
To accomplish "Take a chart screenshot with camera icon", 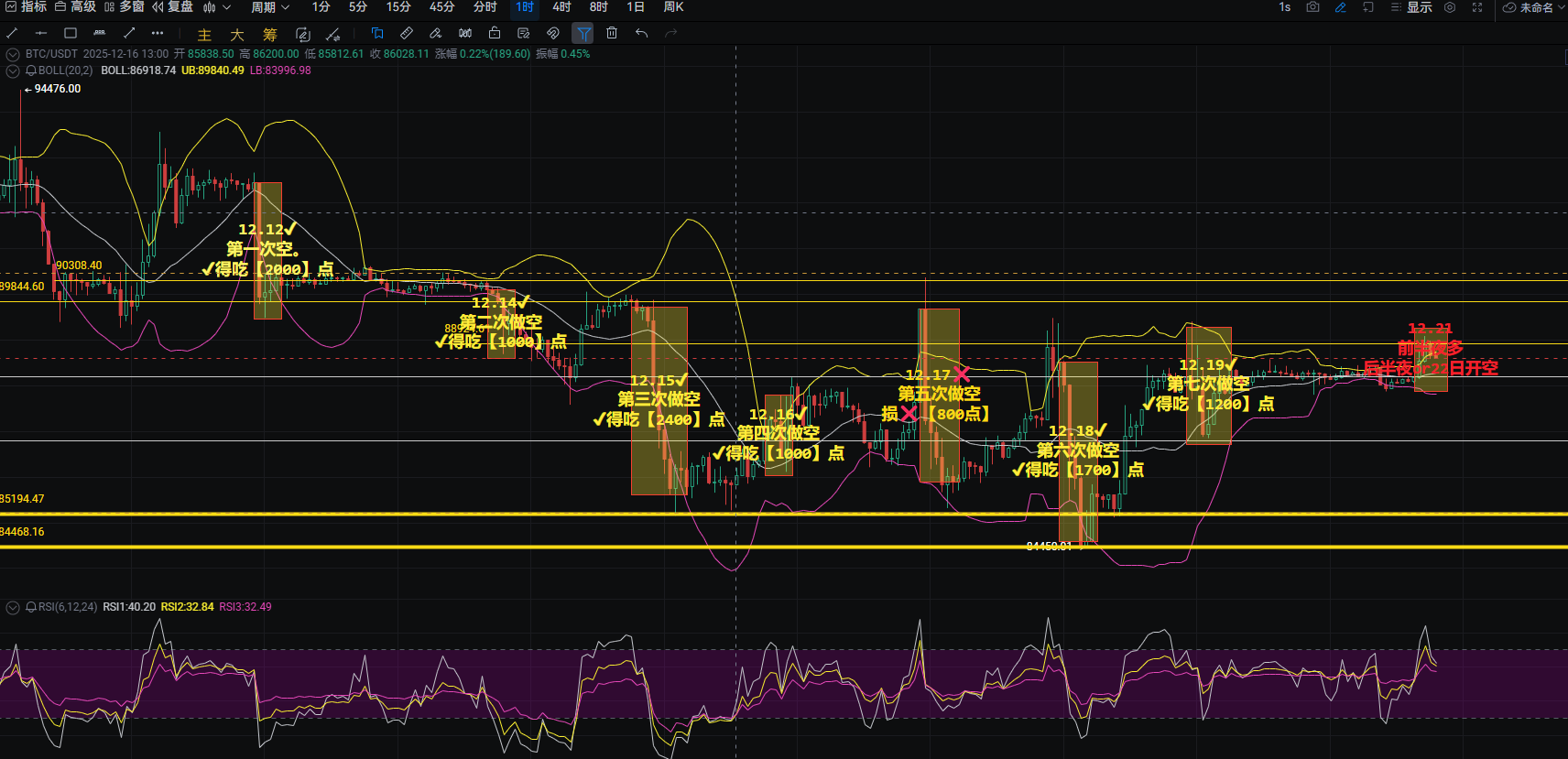I will 1312,7.
